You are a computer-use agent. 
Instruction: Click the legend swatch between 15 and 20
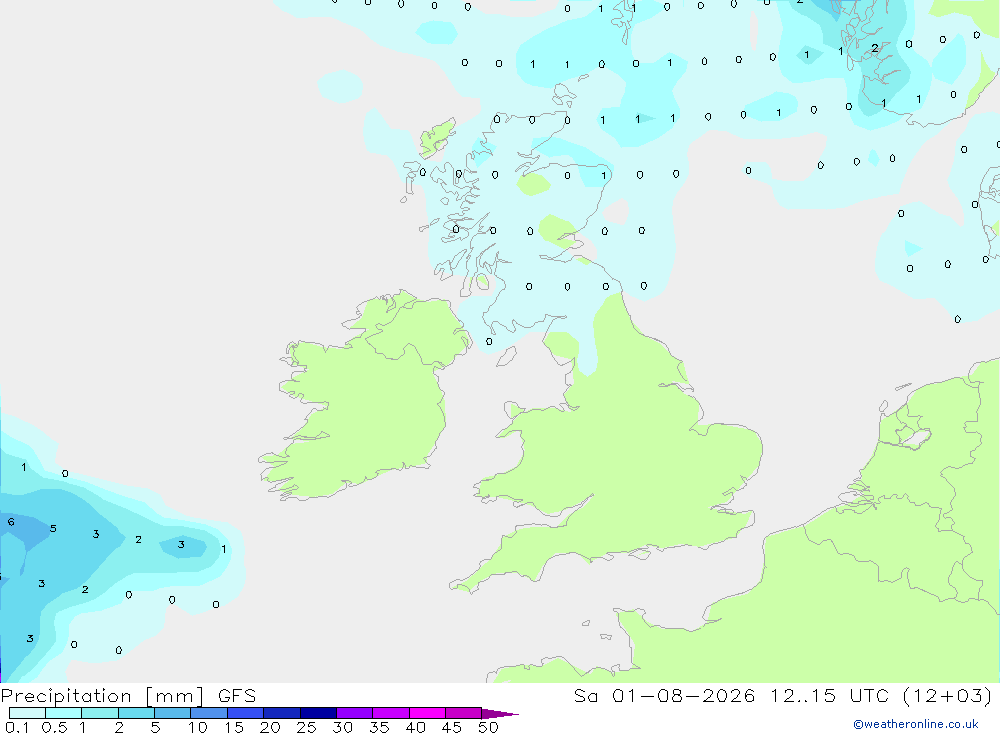[246, 713]
